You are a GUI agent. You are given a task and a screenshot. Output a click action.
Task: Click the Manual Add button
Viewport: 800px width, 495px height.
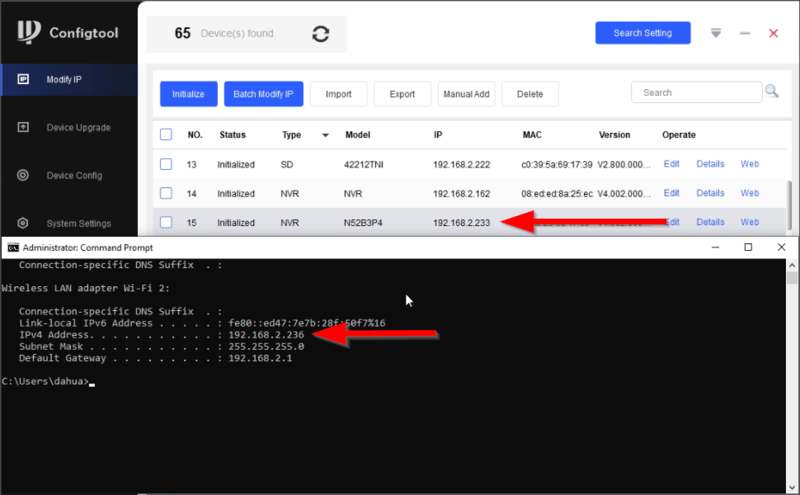click(466, 94)
